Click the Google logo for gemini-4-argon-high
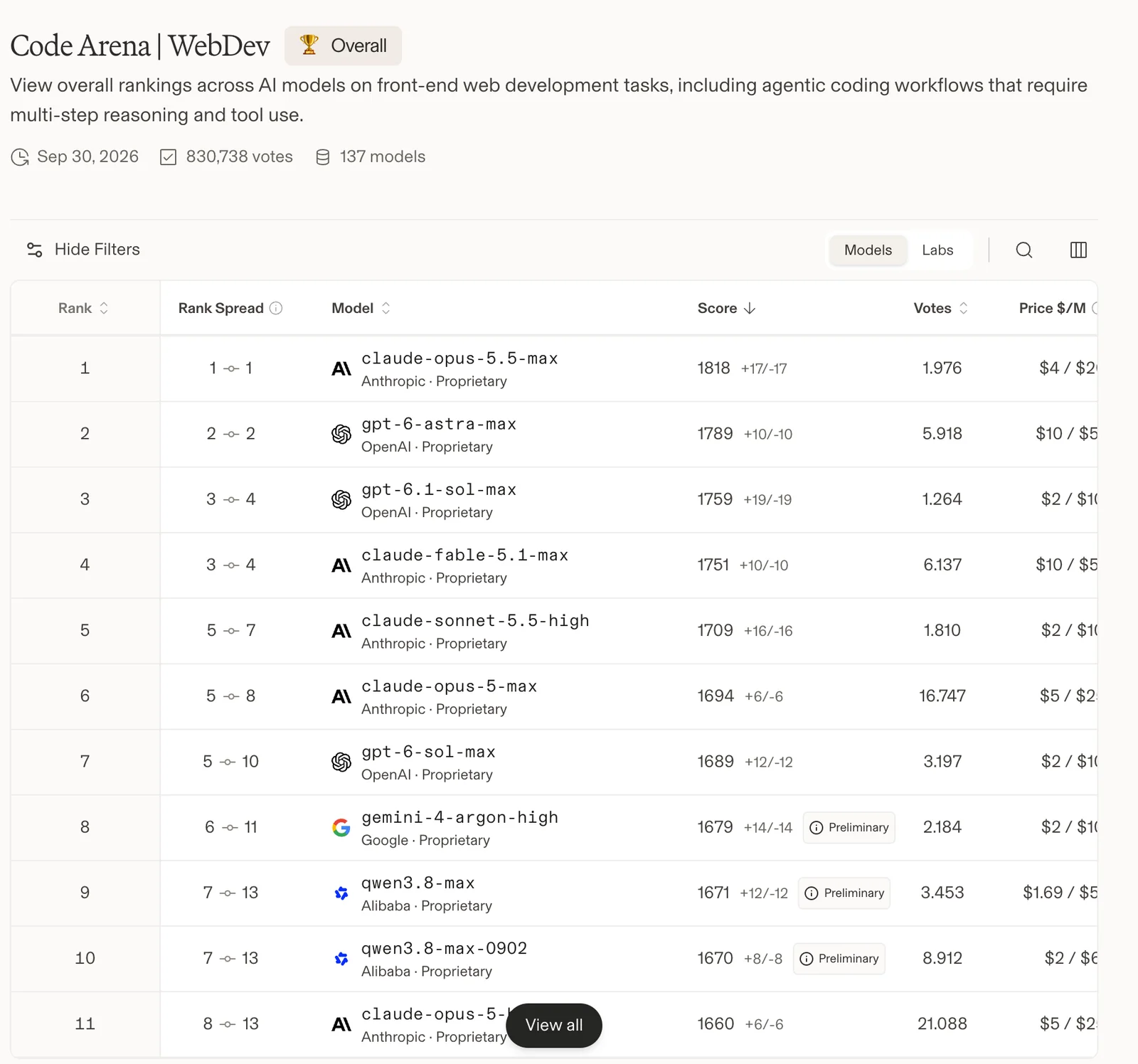The image size is (1138, 1064). (x=341, y=827)
